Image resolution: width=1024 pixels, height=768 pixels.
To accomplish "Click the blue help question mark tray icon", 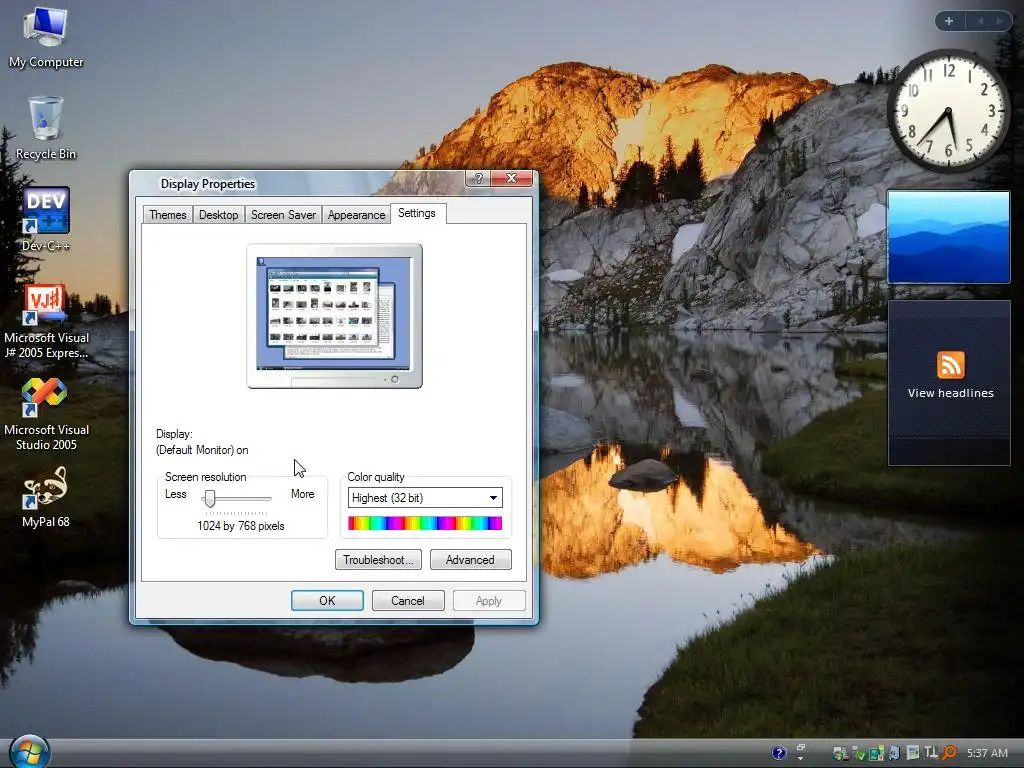I will [778, 753].
